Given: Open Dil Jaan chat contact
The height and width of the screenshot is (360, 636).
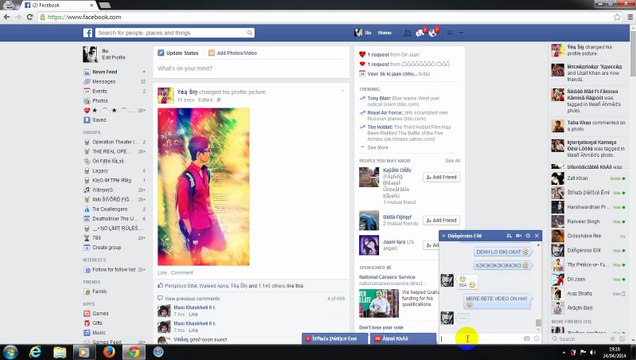Looking at the screenshot, I should click(x=588, y=279).
